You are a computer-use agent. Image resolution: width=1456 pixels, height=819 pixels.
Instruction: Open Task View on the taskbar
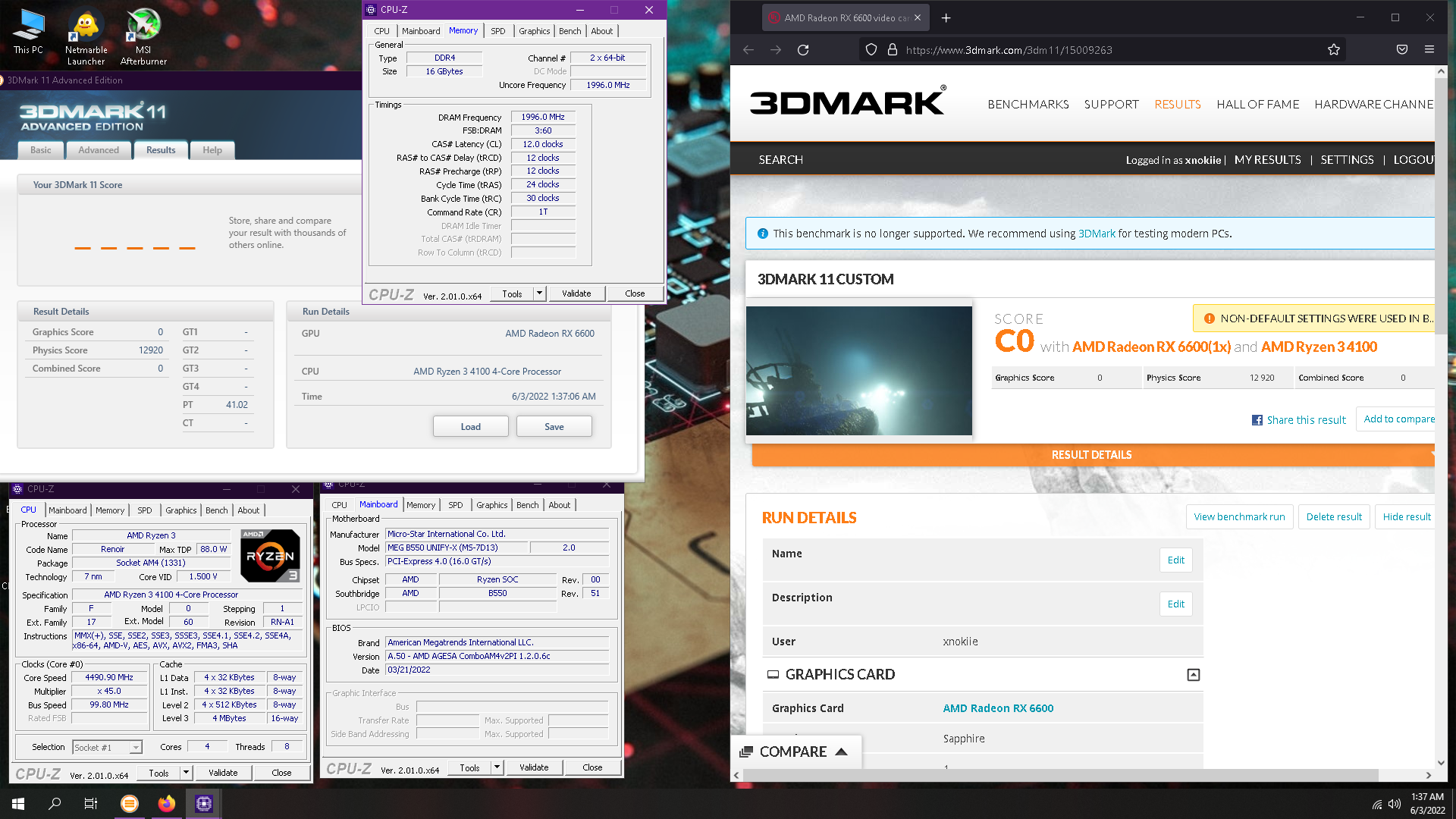[x=91, y=804]
